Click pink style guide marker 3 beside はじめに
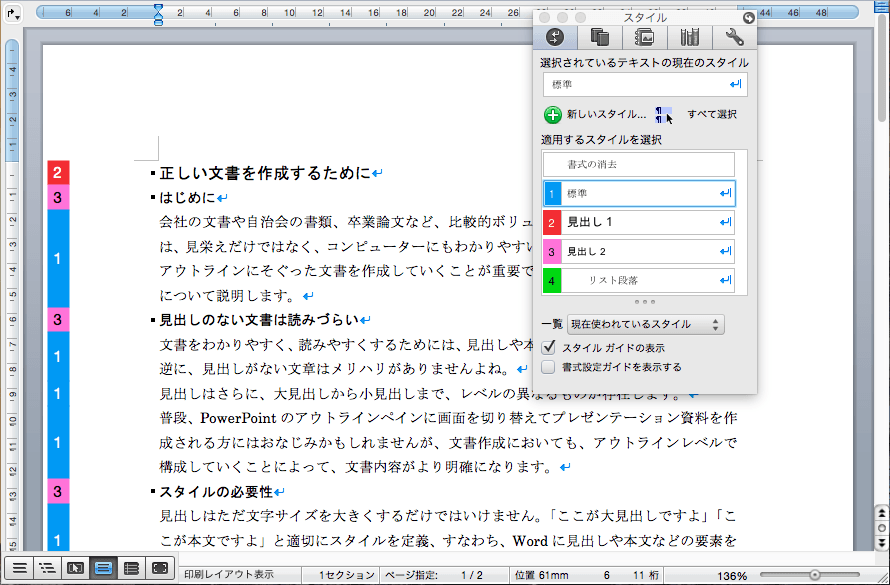Screen dimensions: 890x585 click(58, 197)
